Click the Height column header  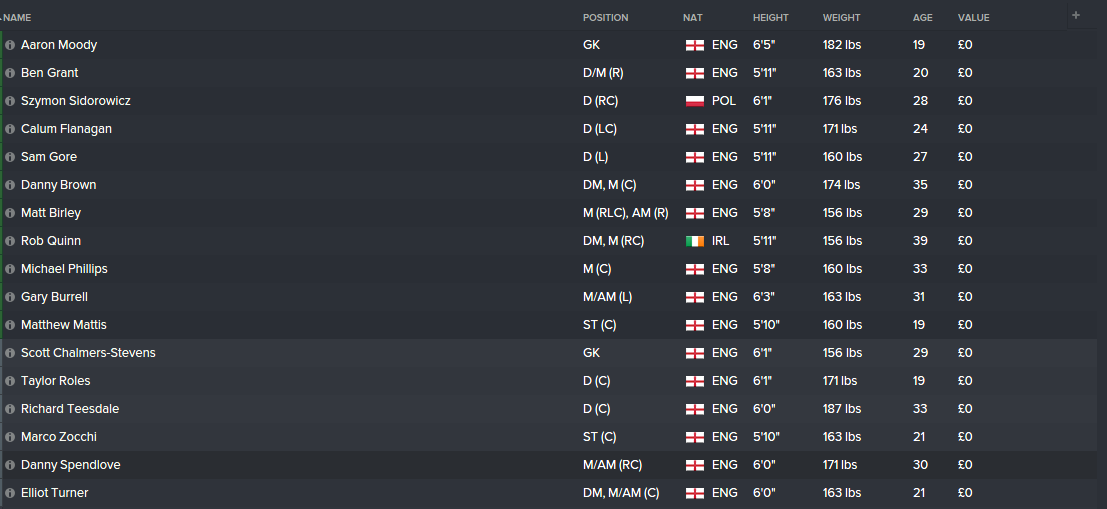[x=770, y=18]
